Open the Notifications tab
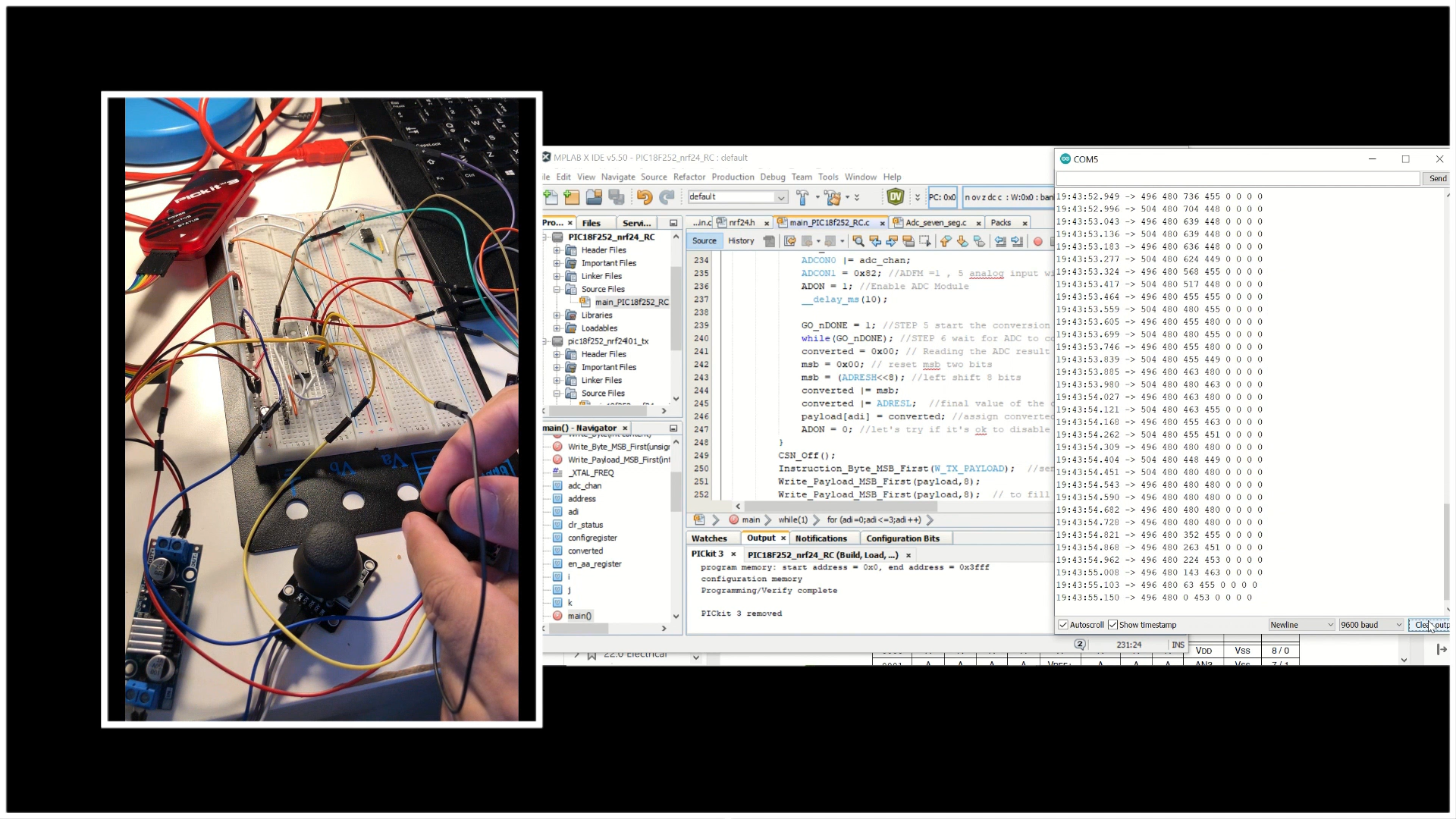This screenshot has width=1456, height=819. 821,538
